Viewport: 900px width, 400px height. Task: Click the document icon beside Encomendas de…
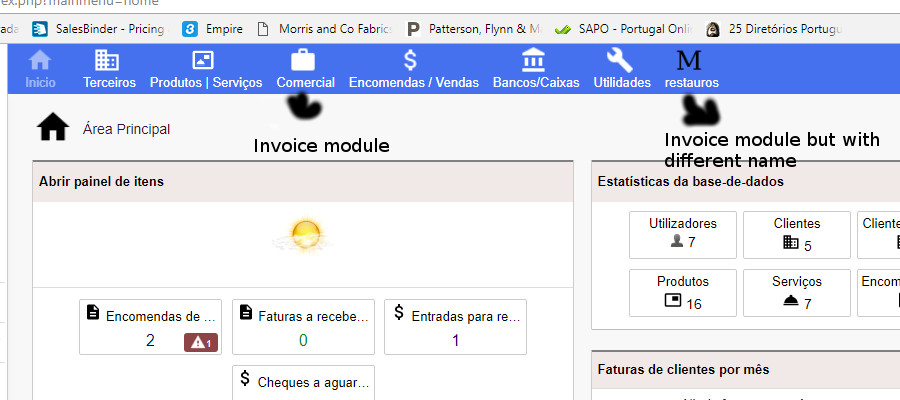click(x=92, y=312)
